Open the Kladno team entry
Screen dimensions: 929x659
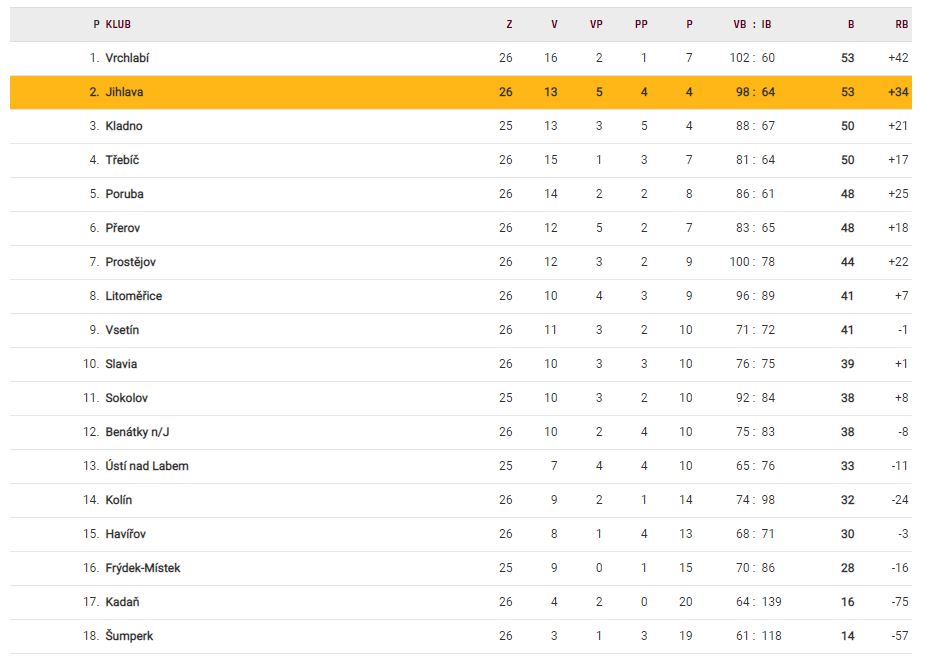[x=124, y=126]
